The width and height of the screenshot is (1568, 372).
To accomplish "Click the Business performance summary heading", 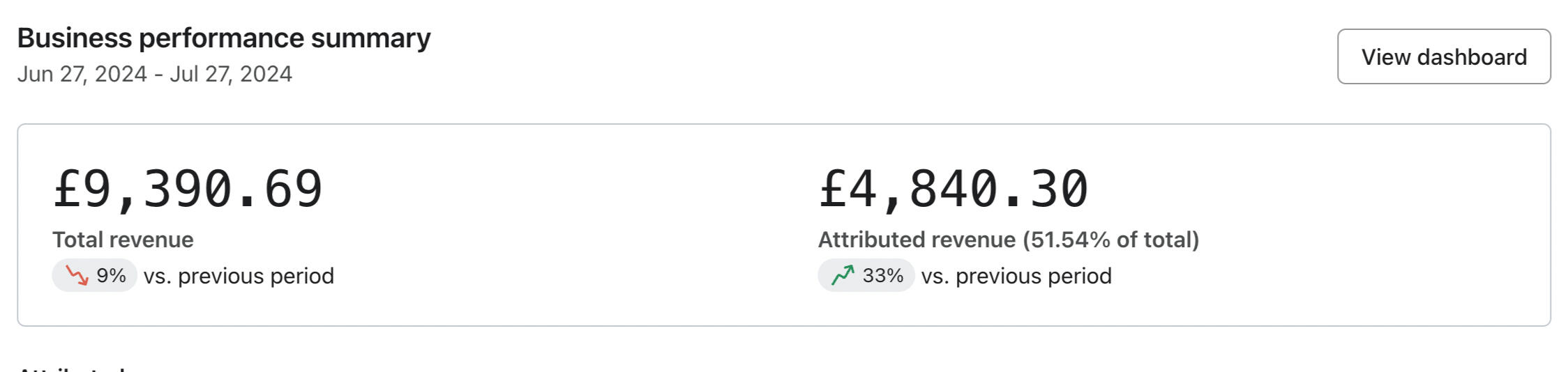I will tap(224, 38).
